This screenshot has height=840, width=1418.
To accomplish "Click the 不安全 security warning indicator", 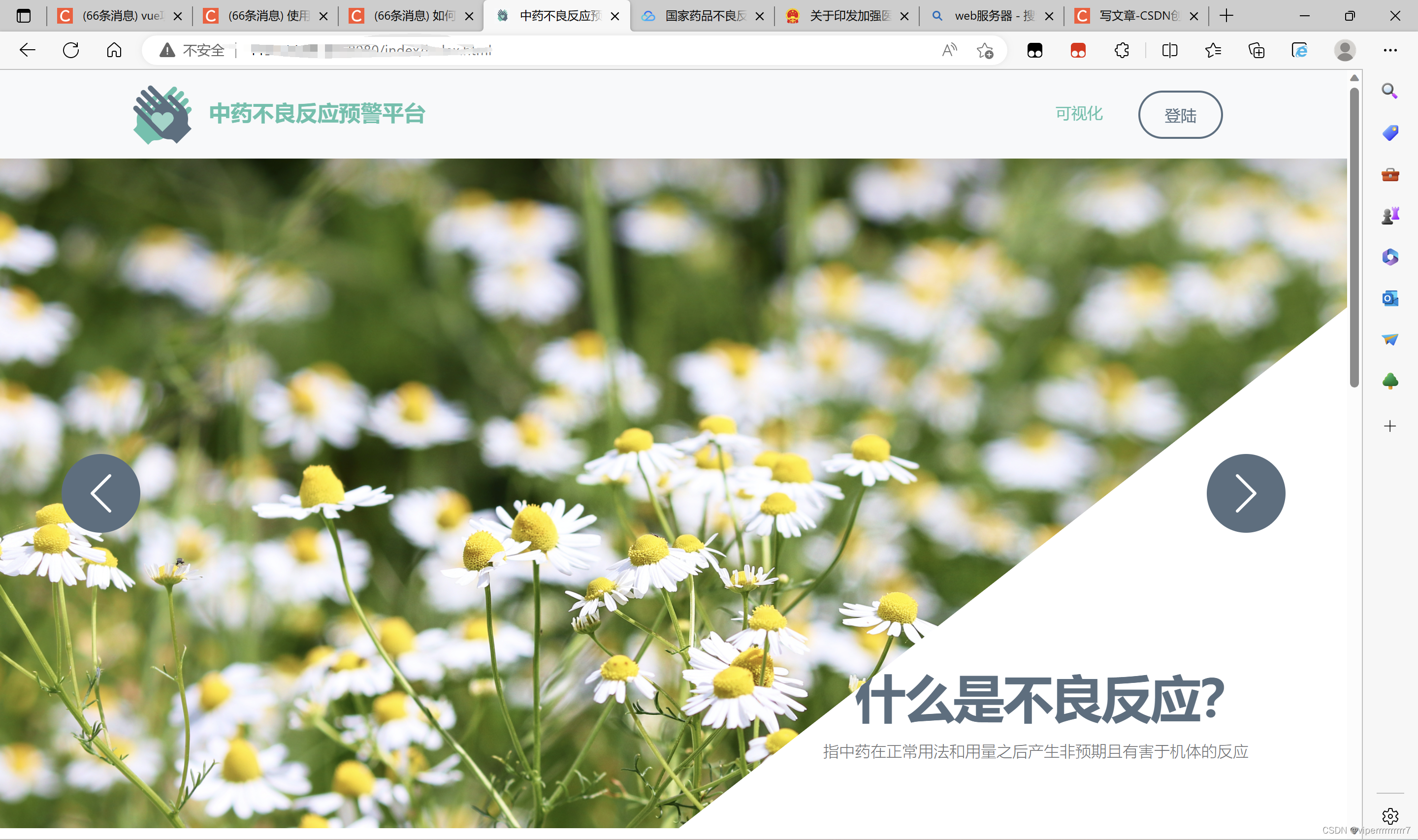I will pos(193,50).
